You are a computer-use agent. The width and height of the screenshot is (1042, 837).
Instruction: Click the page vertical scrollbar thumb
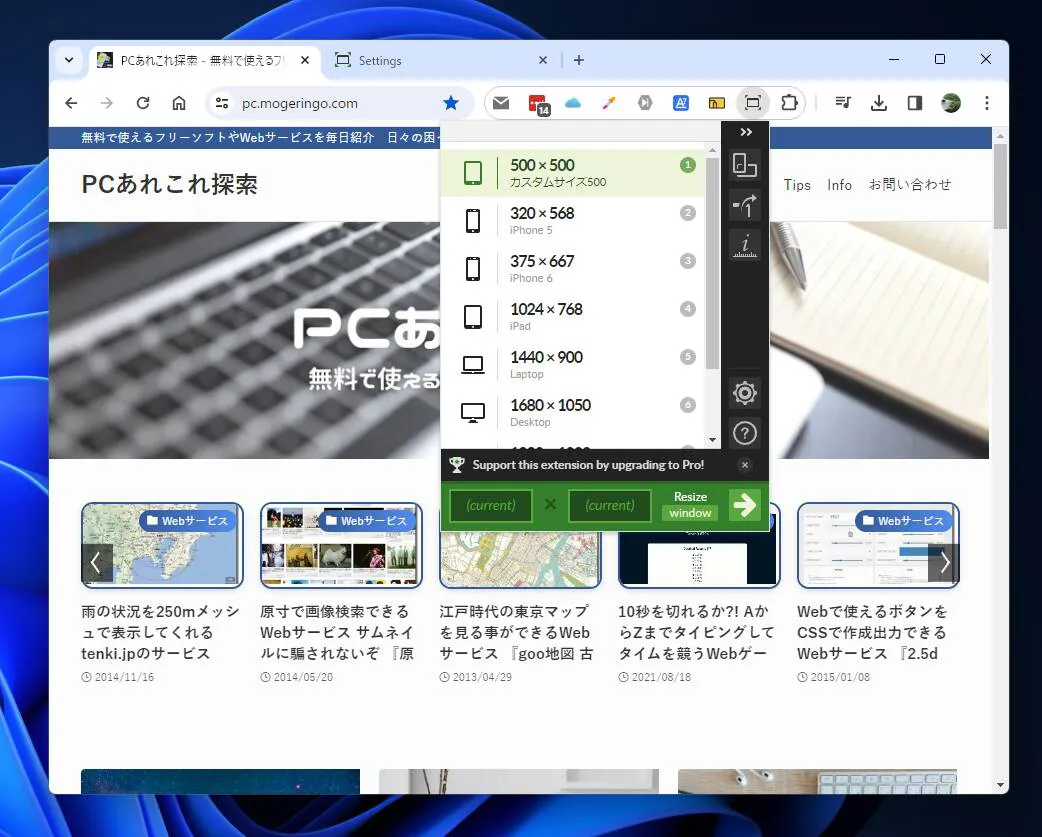coord(1000,186)
